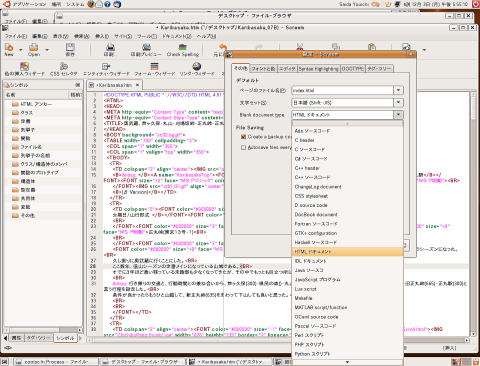Viewport: 480px width, 366px height.
Task: Select GTK+ configuration entry
Action: tap(347, 233)
